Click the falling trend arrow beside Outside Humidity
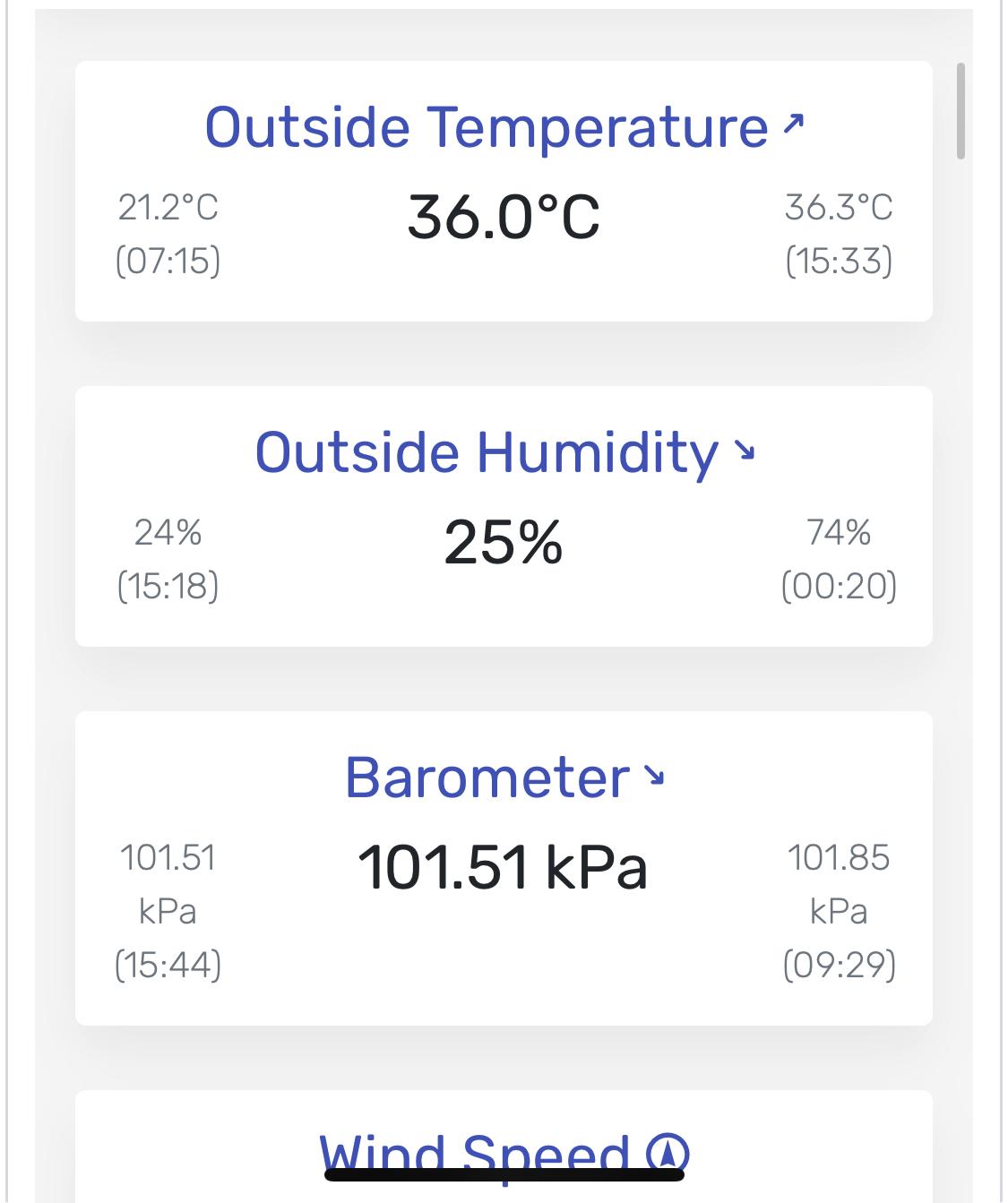 745,449
